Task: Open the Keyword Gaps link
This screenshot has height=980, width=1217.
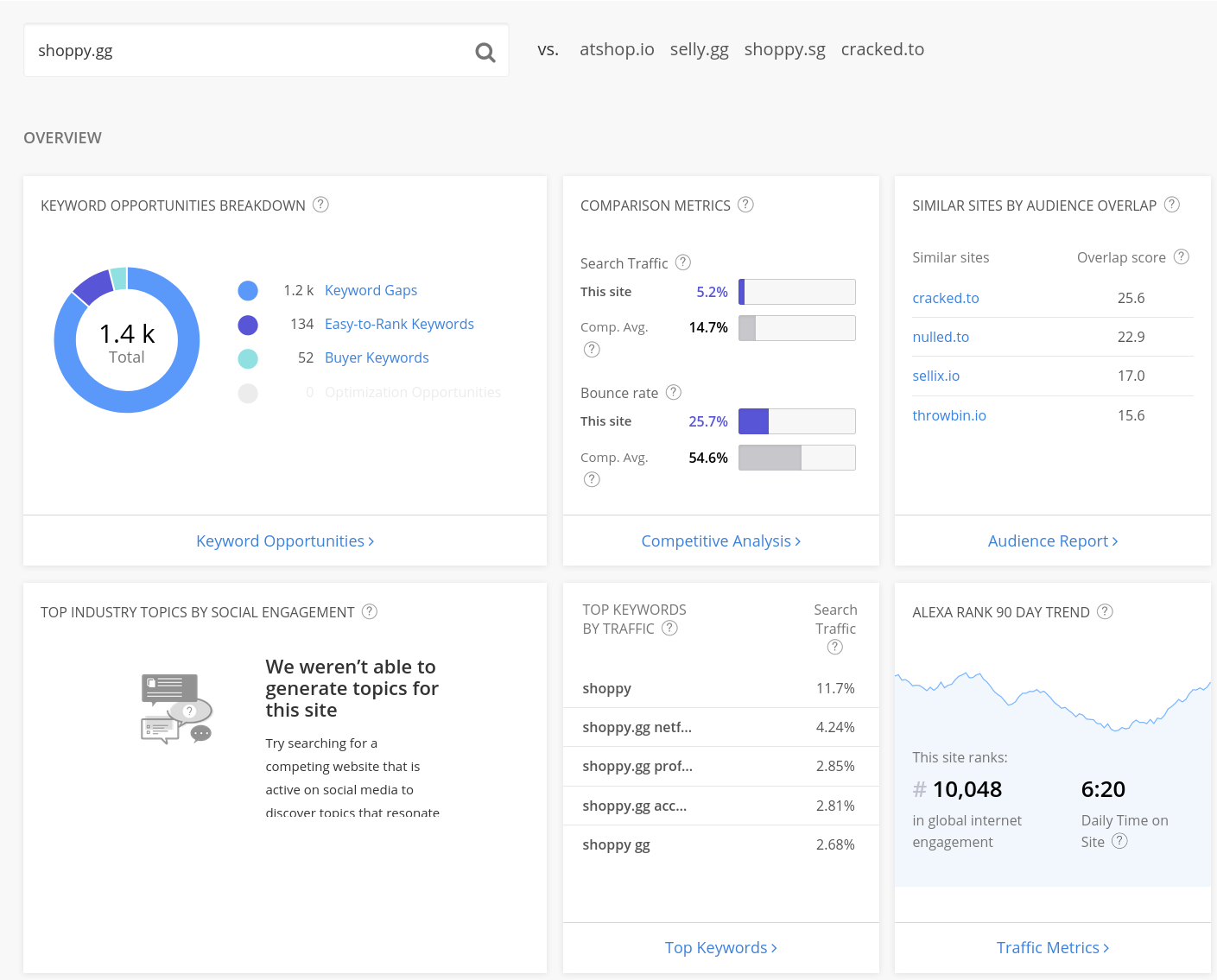Action: pos(371,290)
